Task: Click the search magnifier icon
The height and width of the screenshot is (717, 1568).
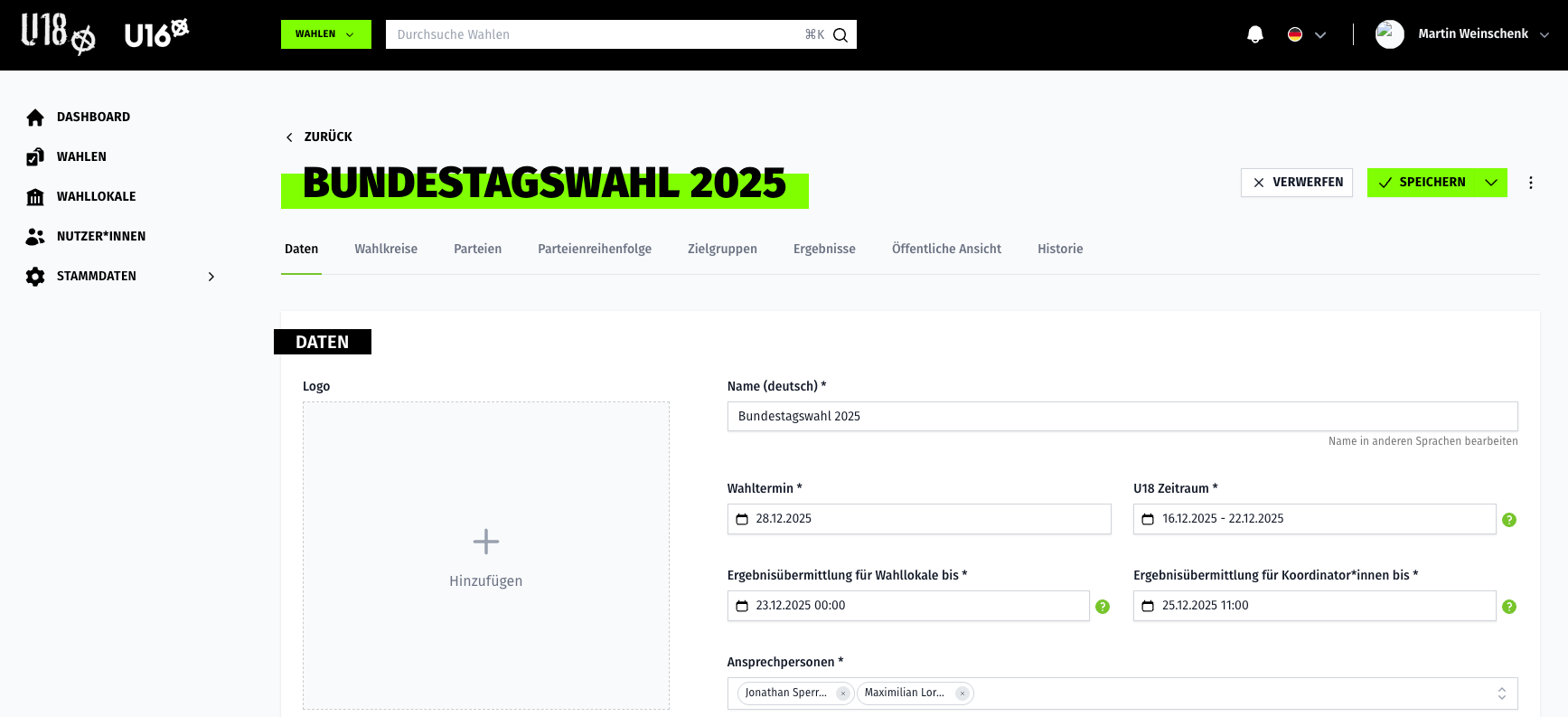Action: pos(840,35)
